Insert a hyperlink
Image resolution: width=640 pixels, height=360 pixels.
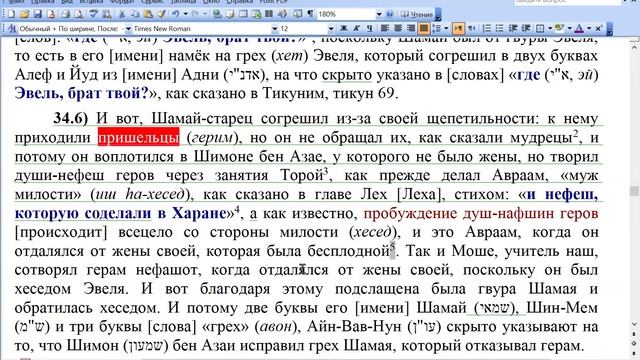click(x=217, y=14)
